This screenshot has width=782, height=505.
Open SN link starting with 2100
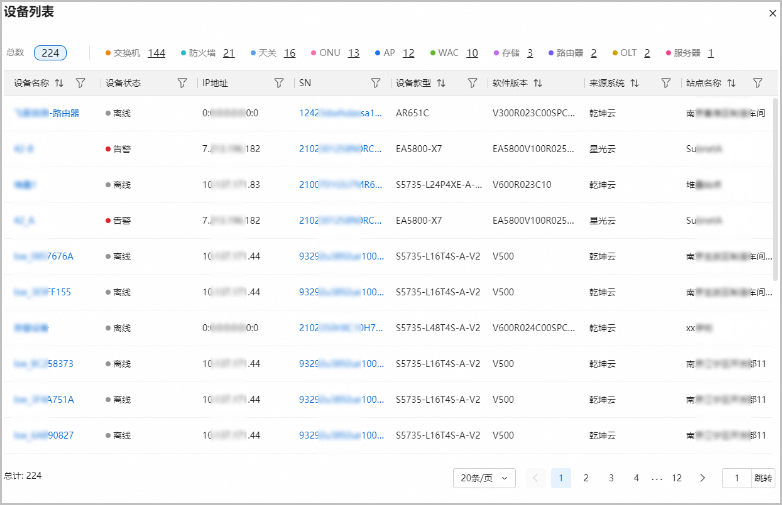tap(341, 185)
